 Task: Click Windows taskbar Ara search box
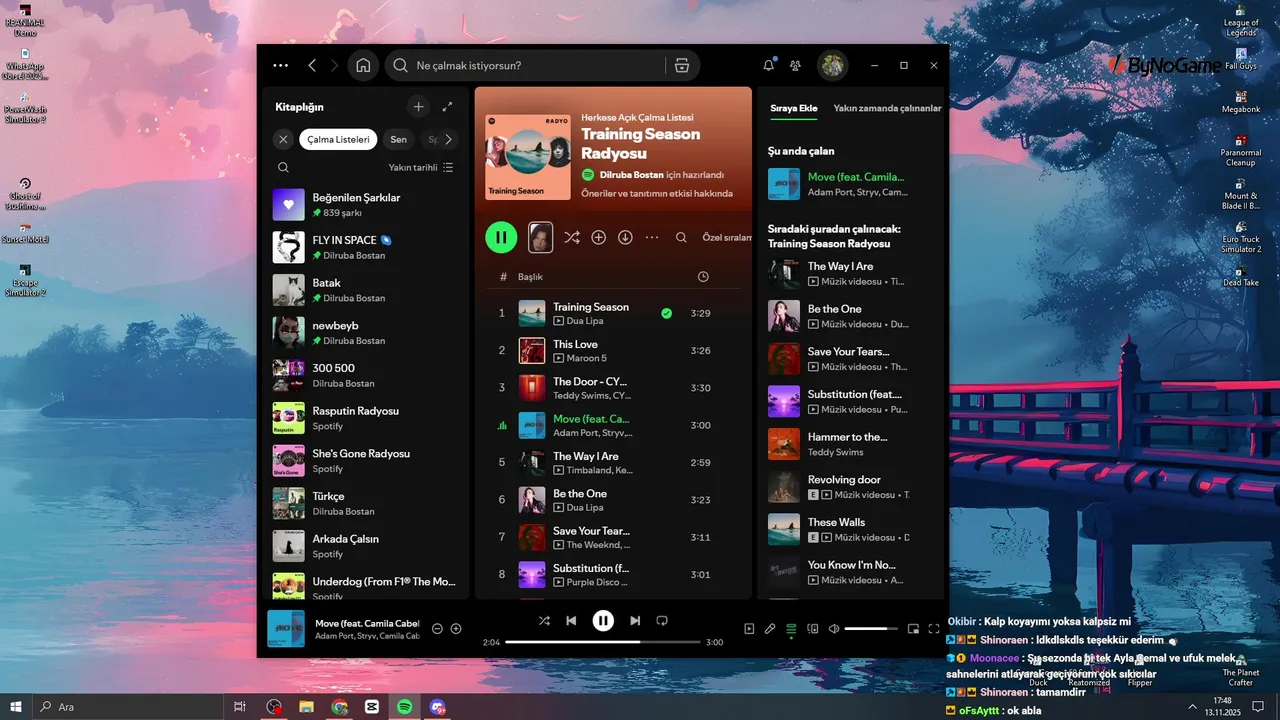click(x=128, y=707)
